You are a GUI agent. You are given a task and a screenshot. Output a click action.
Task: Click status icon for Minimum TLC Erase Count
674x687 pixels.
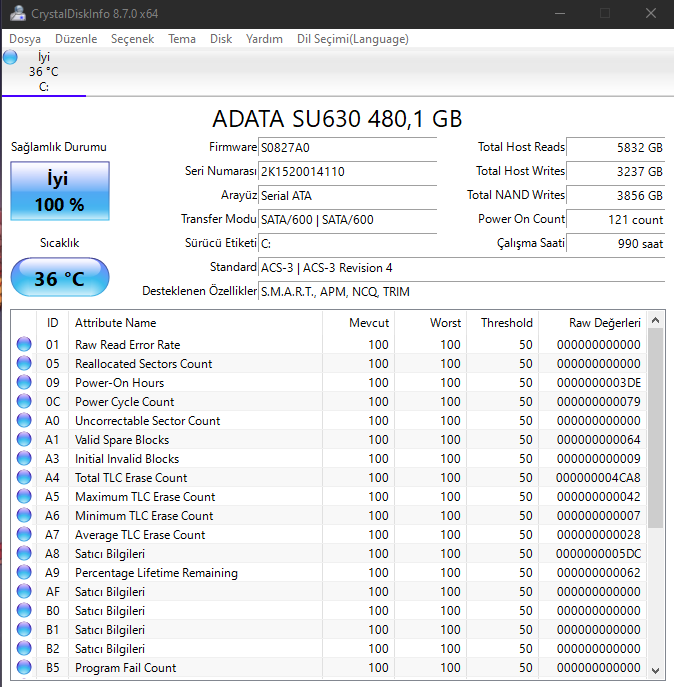24,515
